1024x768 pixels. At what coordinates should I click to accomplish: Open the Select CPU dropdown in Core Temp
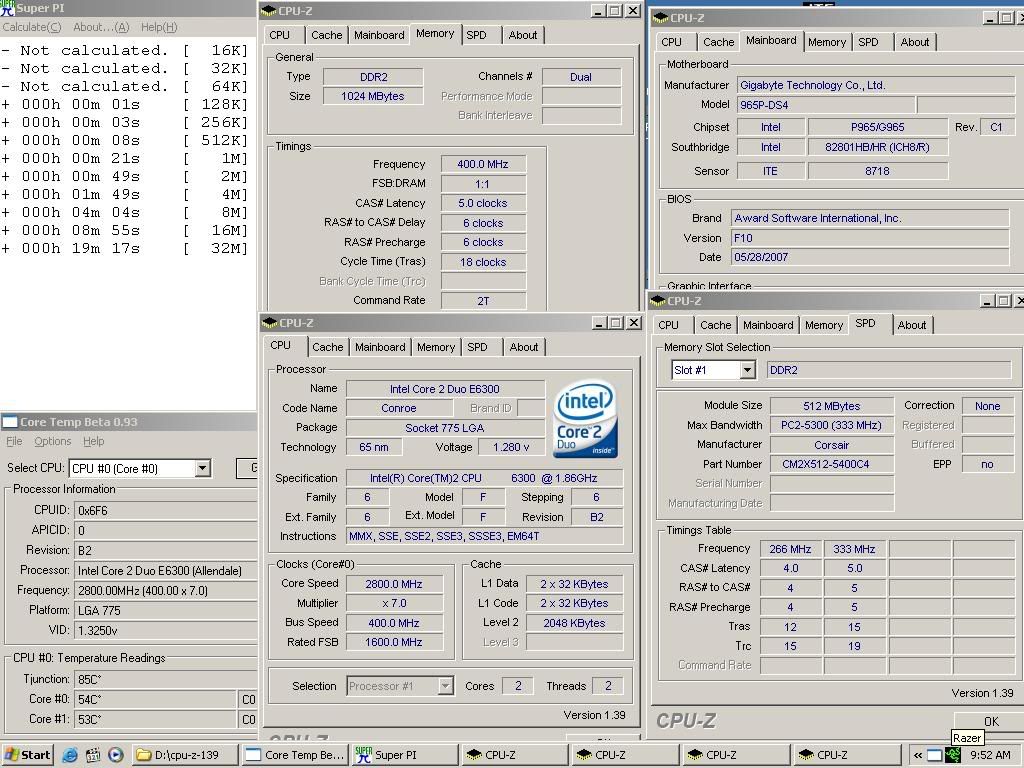[202, 468]
